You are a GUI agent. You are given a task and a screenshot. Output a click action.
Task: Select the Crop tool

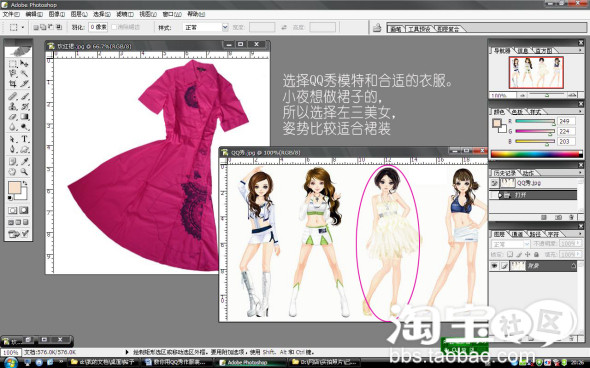[x=13, y=83]
